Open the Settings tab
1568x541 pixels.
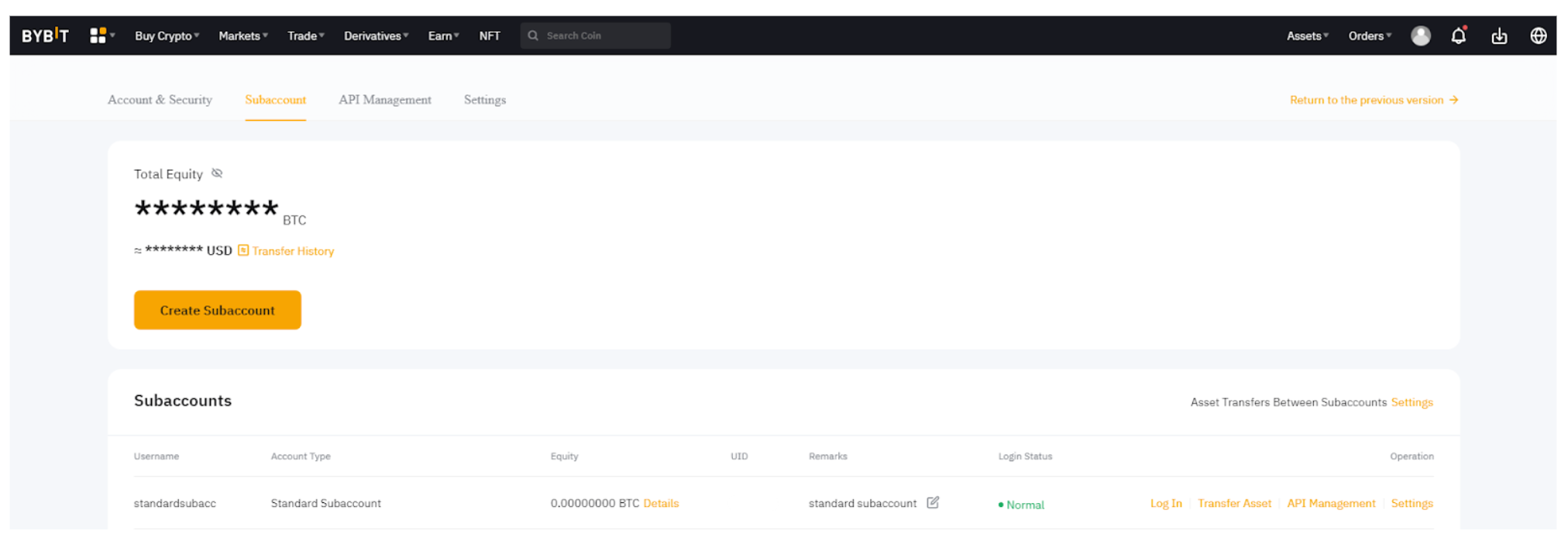click(x=485, y=100)
